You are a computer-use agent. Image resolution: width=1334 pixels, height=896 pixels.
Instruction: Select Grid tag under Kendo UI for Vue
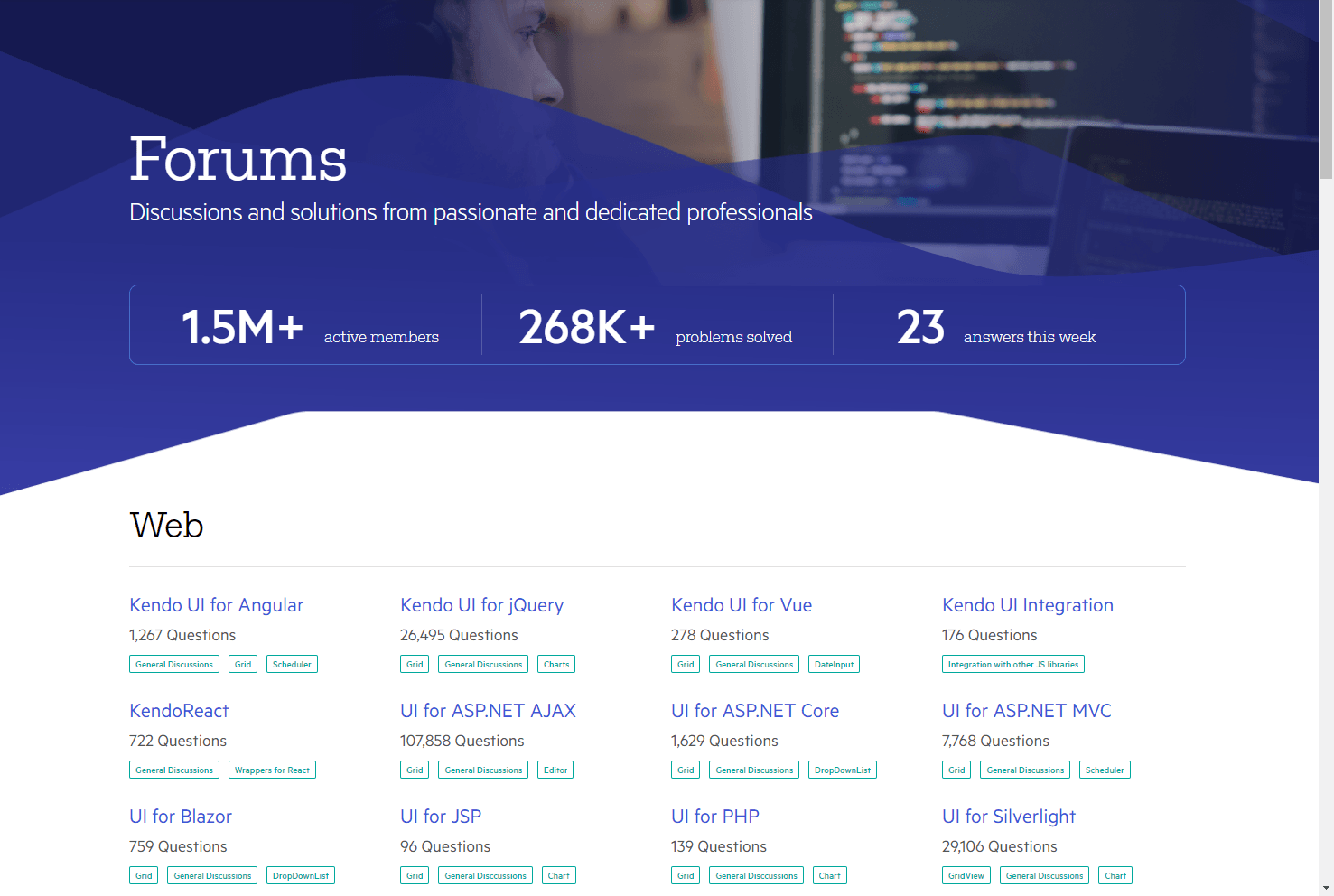pos(686,664)
